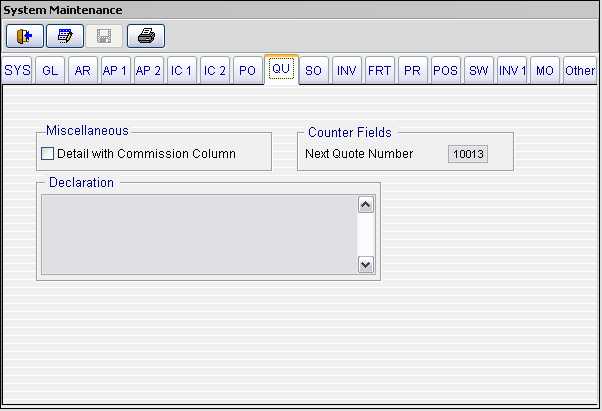
Task: Switch to the IC 1 tab
Action: 181,71
